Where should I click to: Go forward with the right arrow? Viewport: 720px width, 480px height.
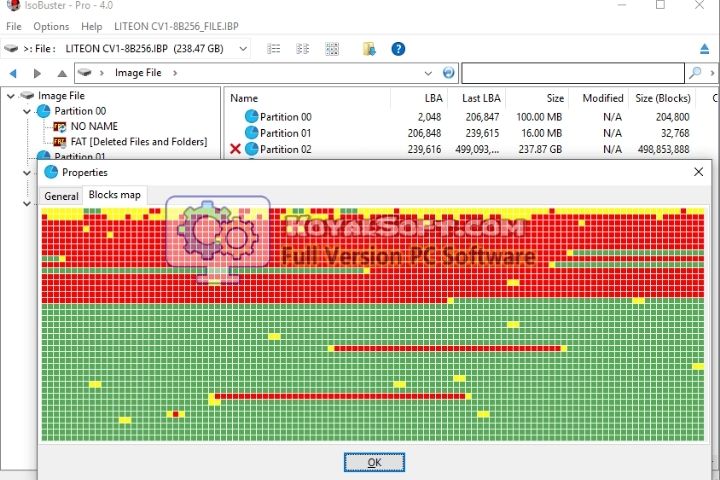tap(37, 73)
